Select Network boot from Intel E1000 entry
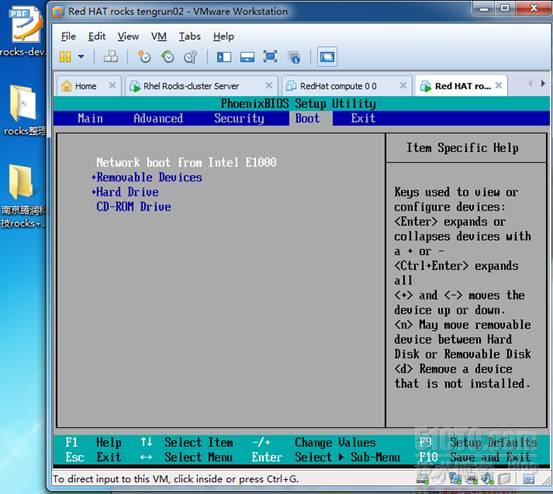Screen dimensions: 553x494 (x=186, y=162)
